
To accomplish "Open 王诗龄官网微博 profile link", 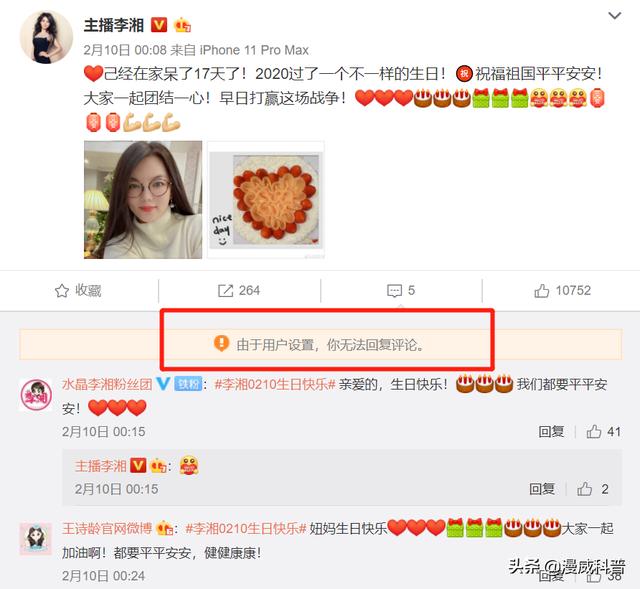I will pos(107,529).
